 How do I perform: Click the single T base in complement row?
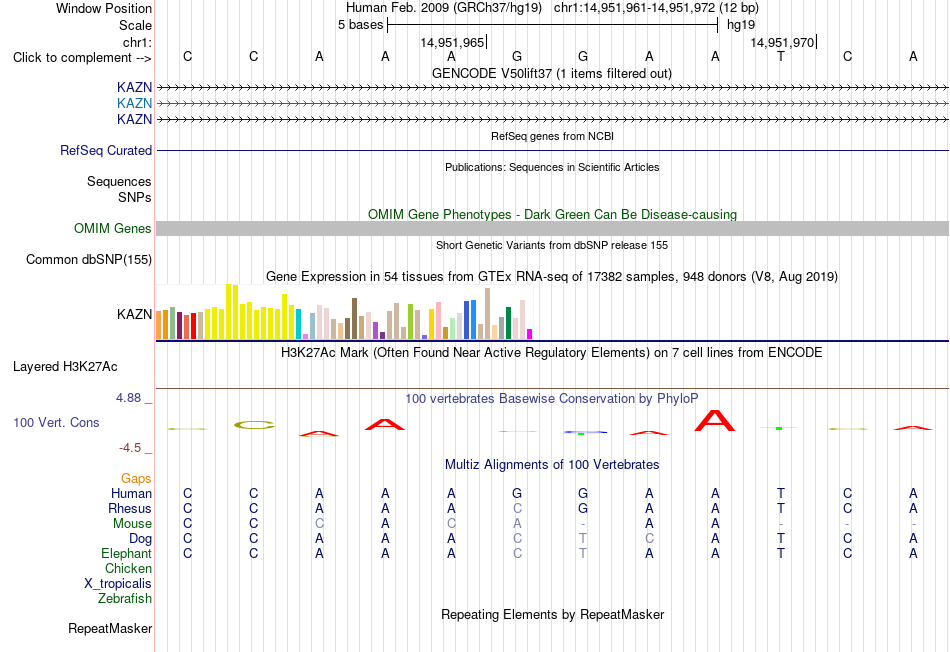tap(781, 57)
